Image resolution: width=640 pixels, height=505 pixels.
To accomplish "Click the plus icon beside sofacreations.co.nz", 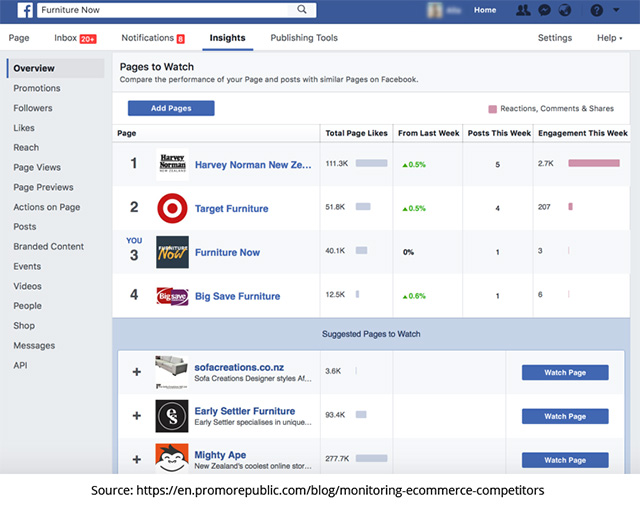I will coord(137,372).
